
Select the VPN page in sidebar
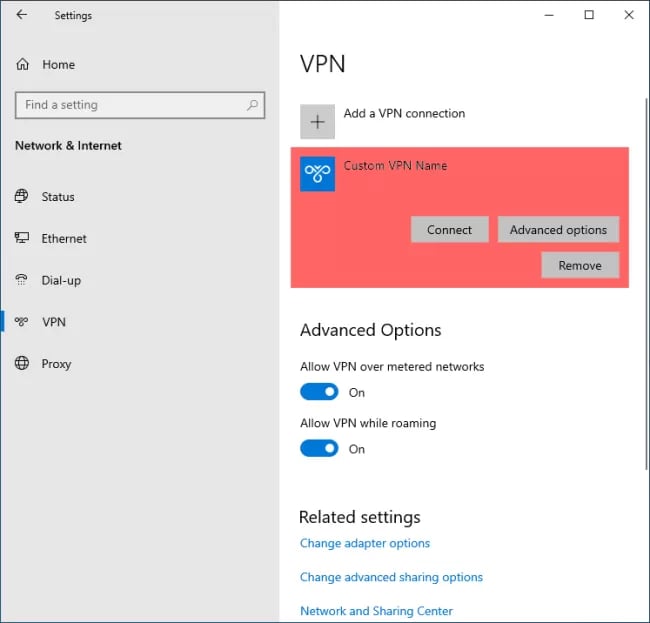(x=54, y=322)
